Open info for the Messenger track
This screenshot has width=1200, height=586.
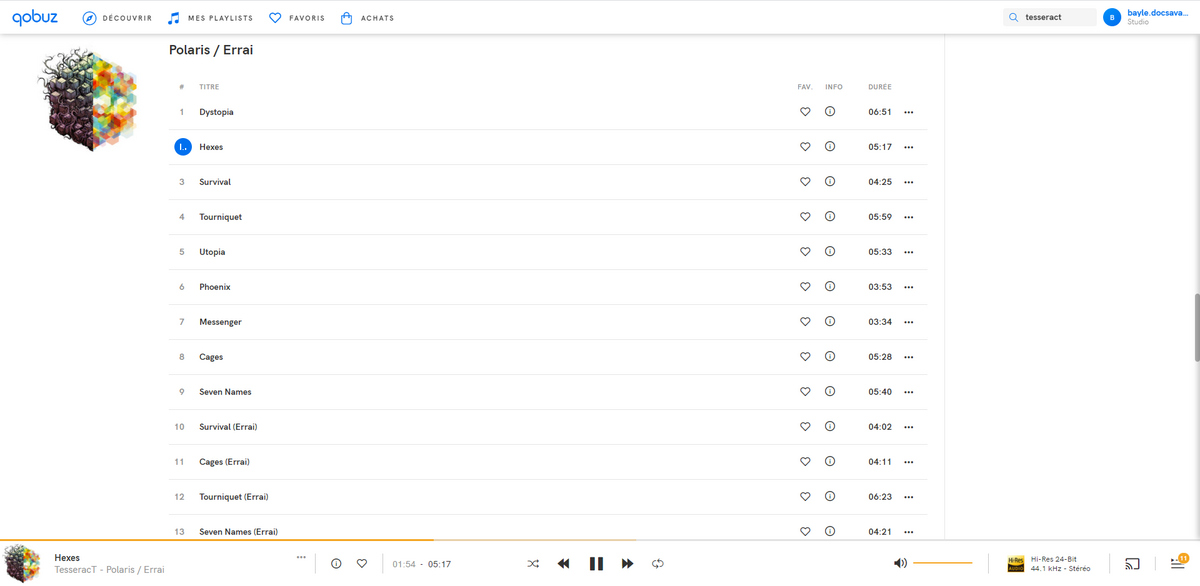pyautogui.click(x=830, y=322)
